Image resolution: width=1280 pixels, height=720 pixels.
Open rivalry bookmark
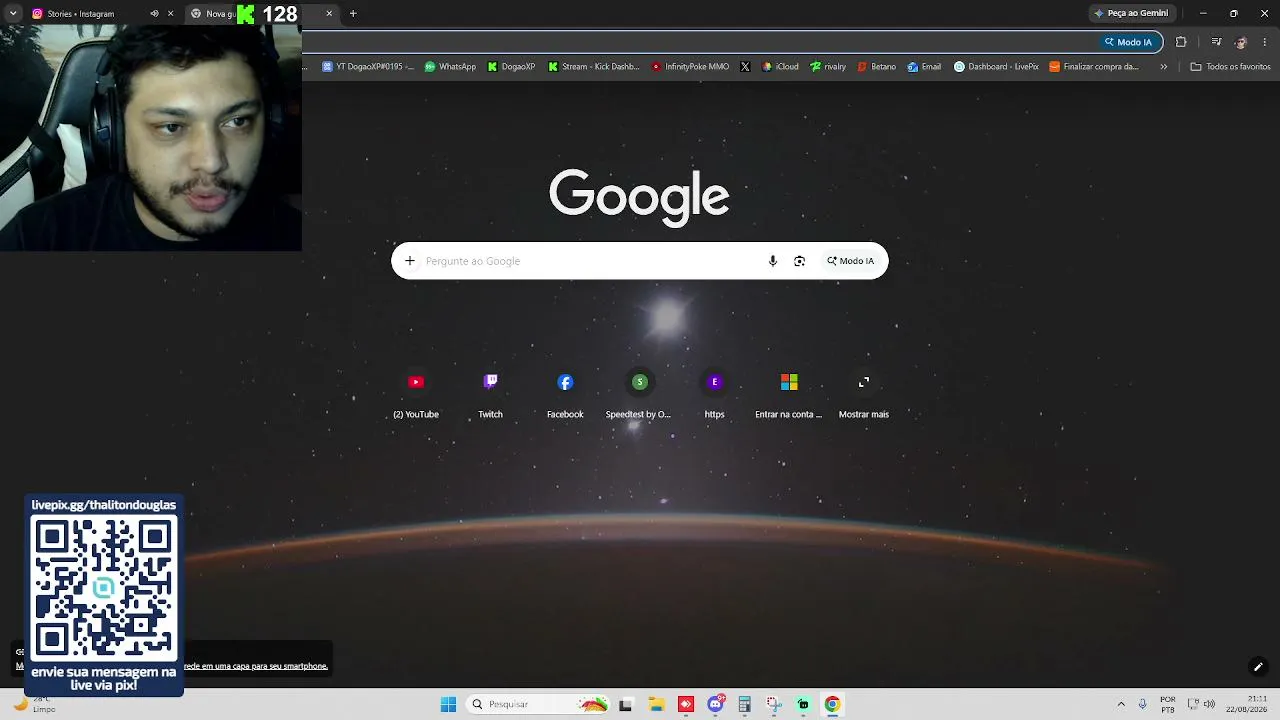tap(828, 67)
